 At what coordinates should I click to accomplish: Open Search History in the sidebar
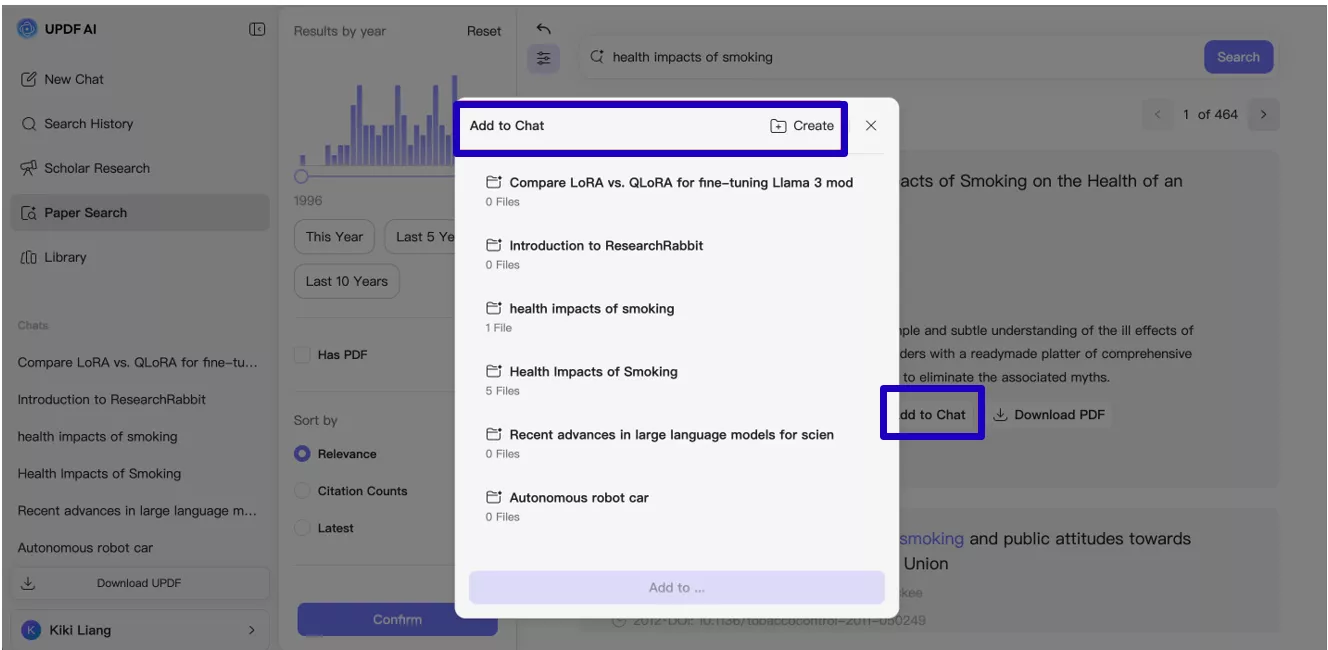pyautogui.click(x=139, y=124)
